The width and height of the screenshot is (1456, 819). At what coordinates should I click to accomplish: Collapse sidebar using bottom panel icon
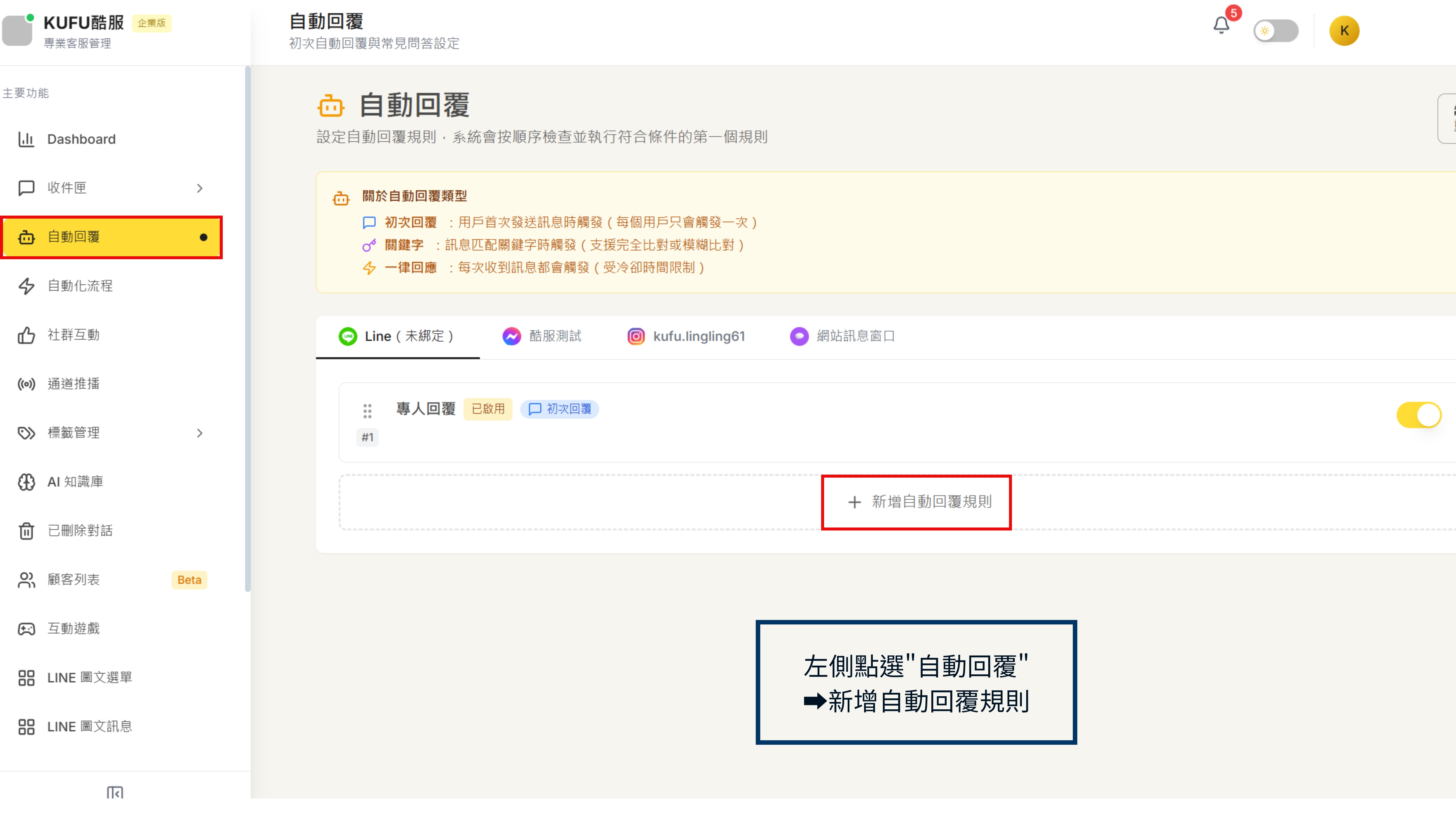pyautogui.click(x=115, y=793)
